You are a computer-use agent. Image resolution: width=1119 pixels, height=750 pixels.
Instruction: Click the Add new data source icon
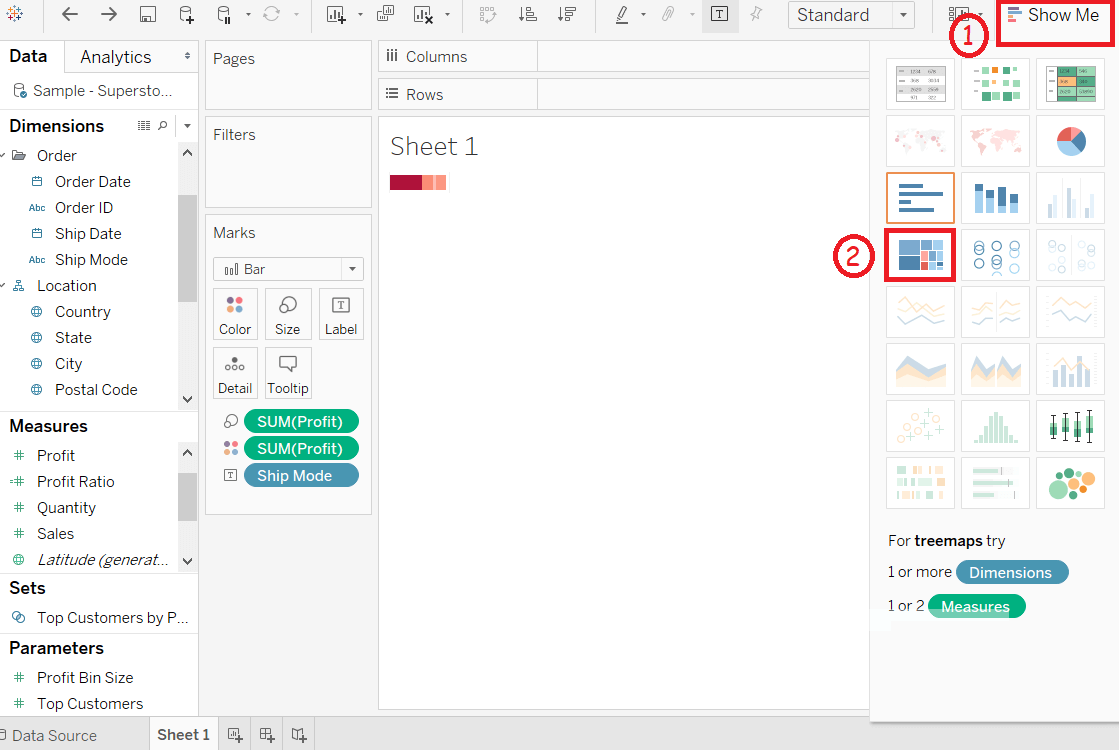point(186,14)
